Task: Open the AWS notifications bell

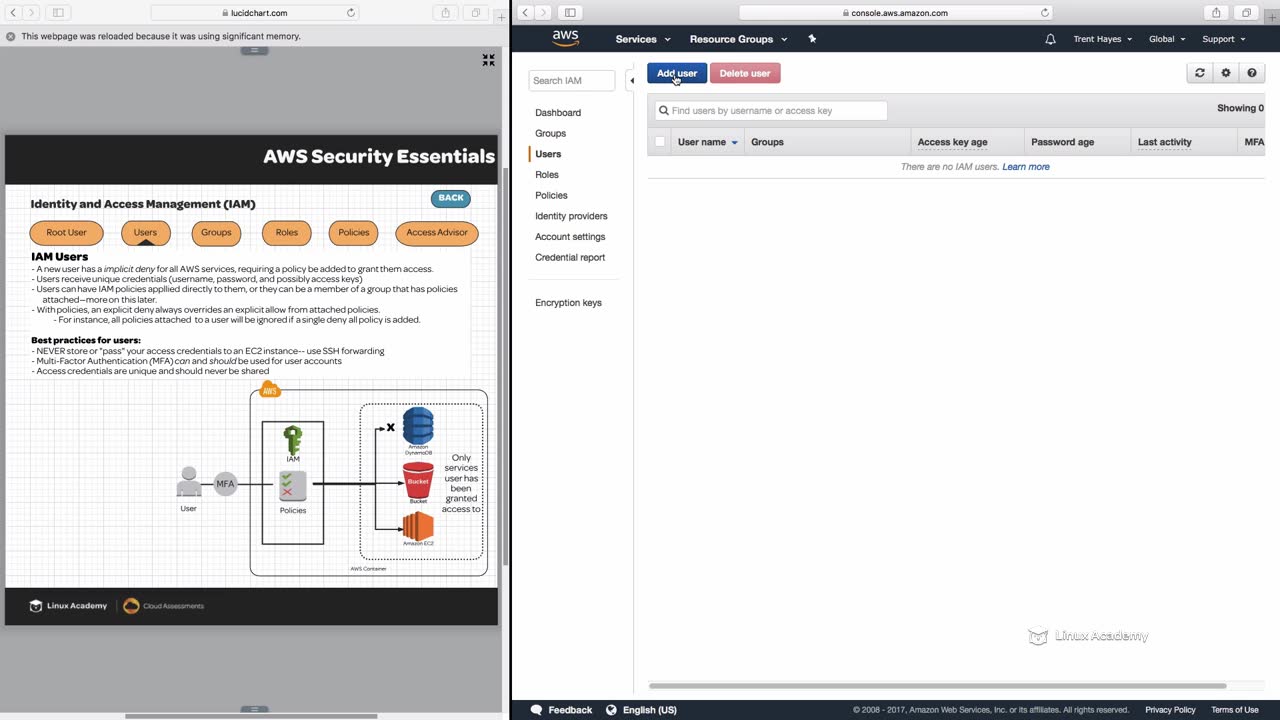Action: pos(1050,39)
